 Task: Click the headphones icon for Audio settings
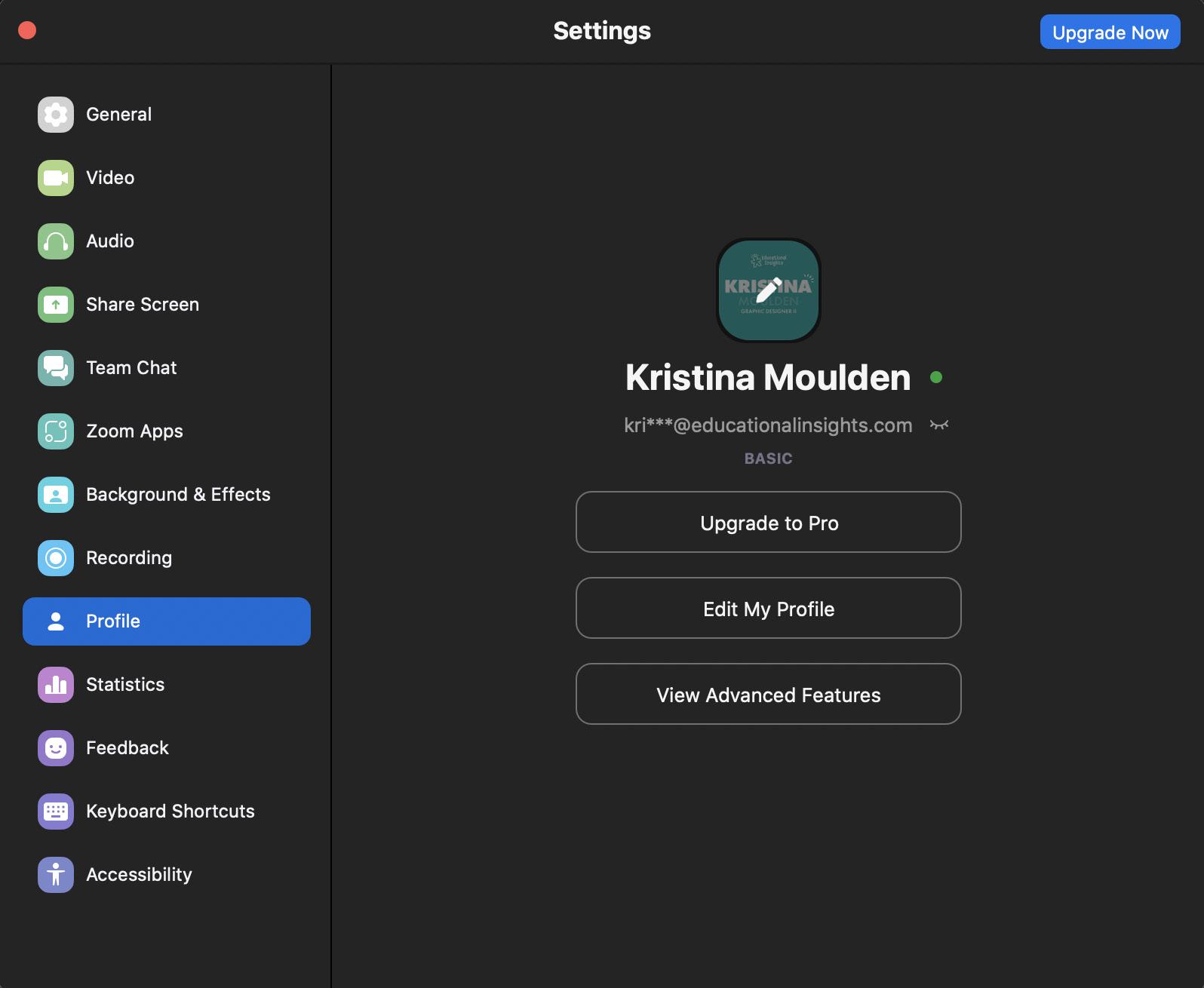click(x=56, y=241)
